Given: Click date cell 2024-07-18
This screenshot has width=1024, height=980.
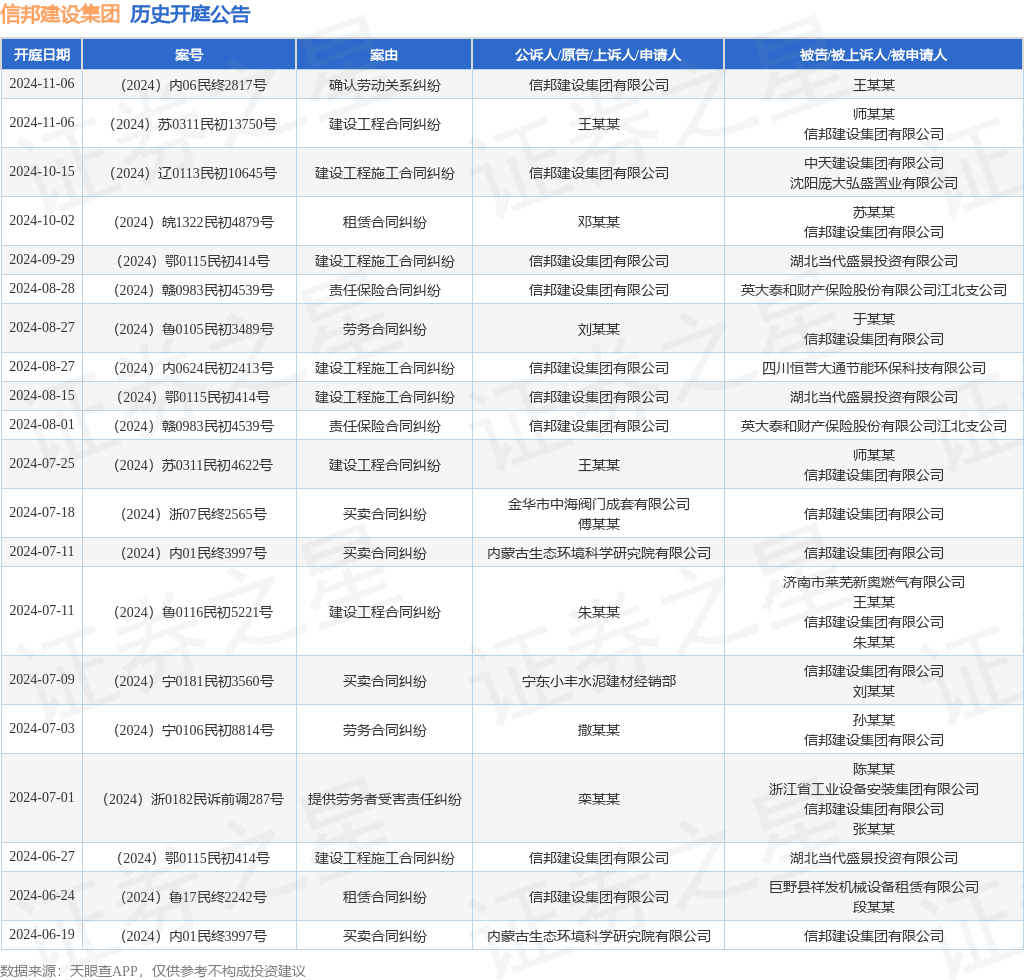Looking at the screenshot, I should coord(42,512).
